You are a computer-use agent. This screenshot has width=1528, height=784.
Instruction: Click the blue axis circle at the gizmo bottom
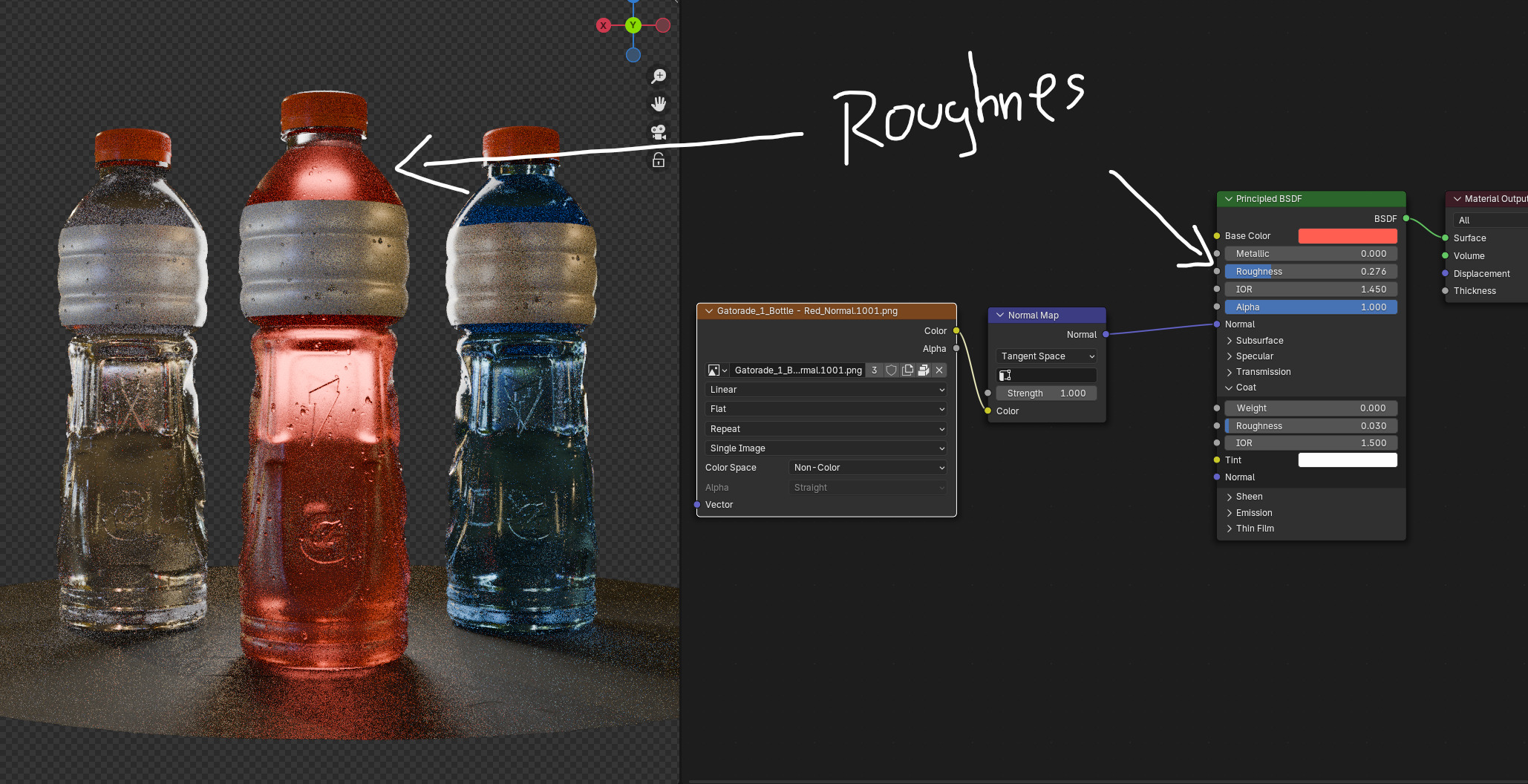click(633, 55)
